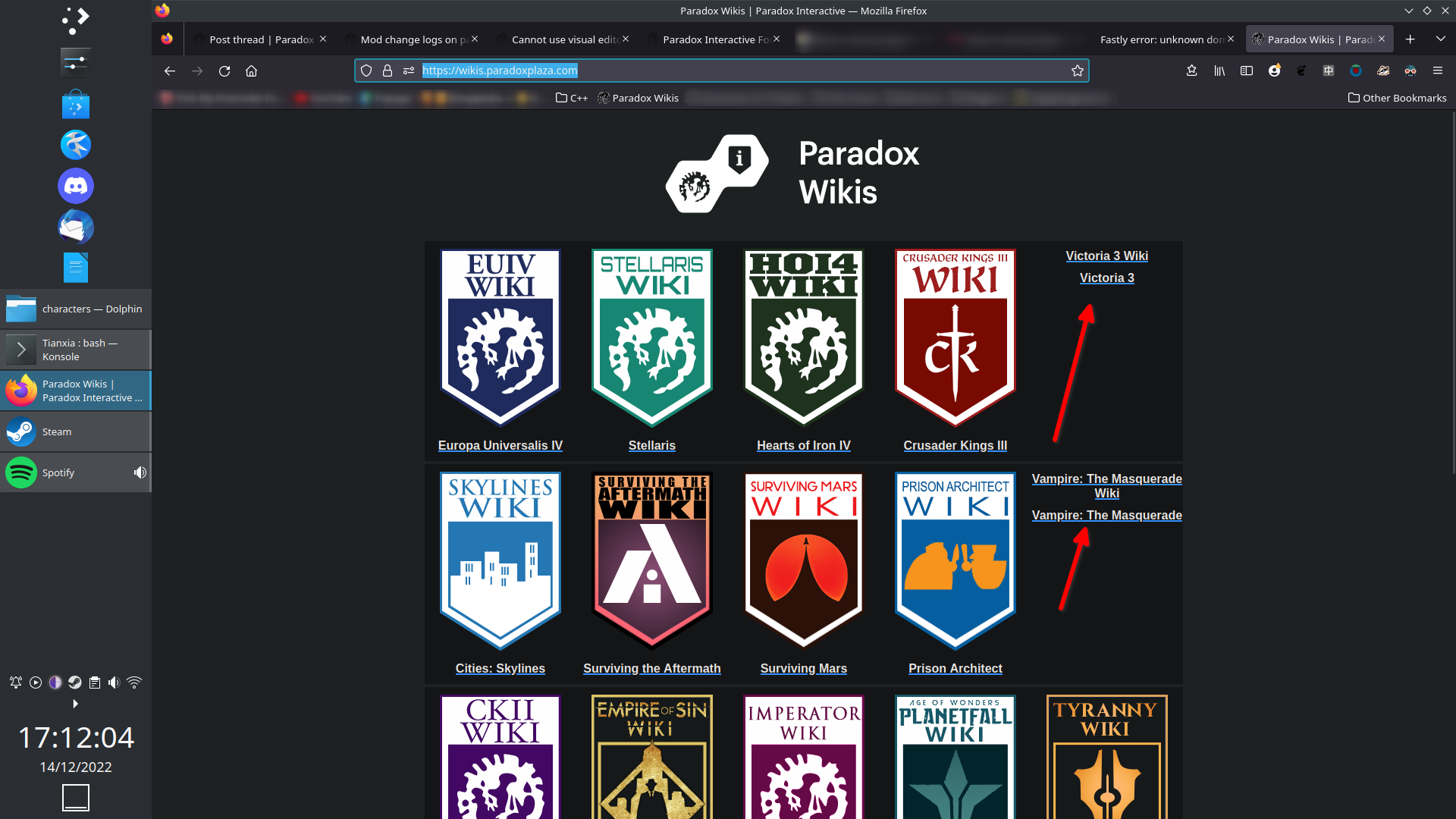The height and width of the screenshot is (819, 1456).
Task: Open notifications bell in tray
Action: 16,682
